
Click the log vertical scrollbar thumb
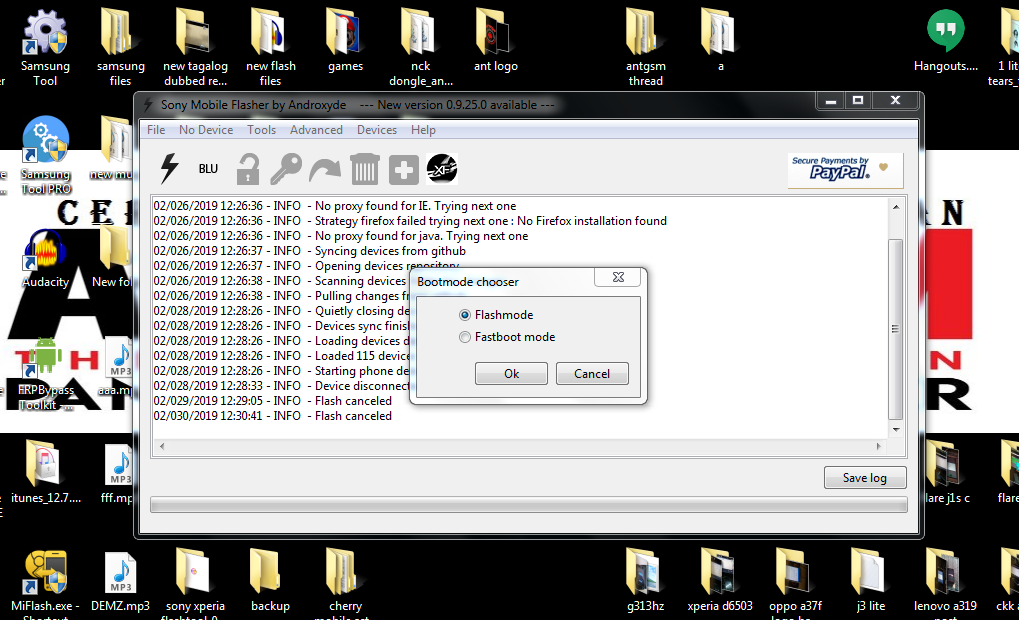point(896,329)
